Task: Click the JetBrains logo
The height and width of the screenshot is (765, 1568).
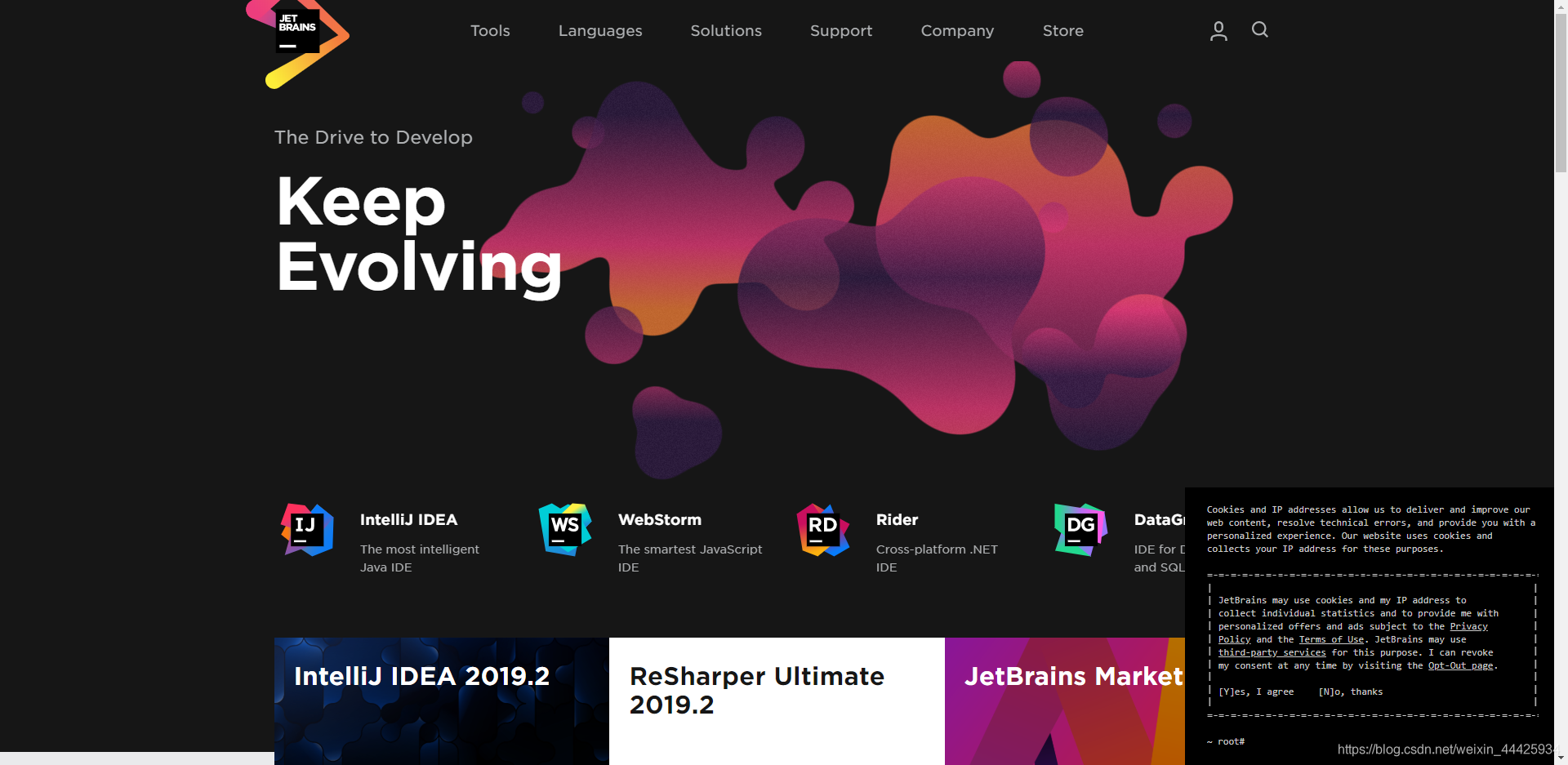Action: (x=297, y=42)
